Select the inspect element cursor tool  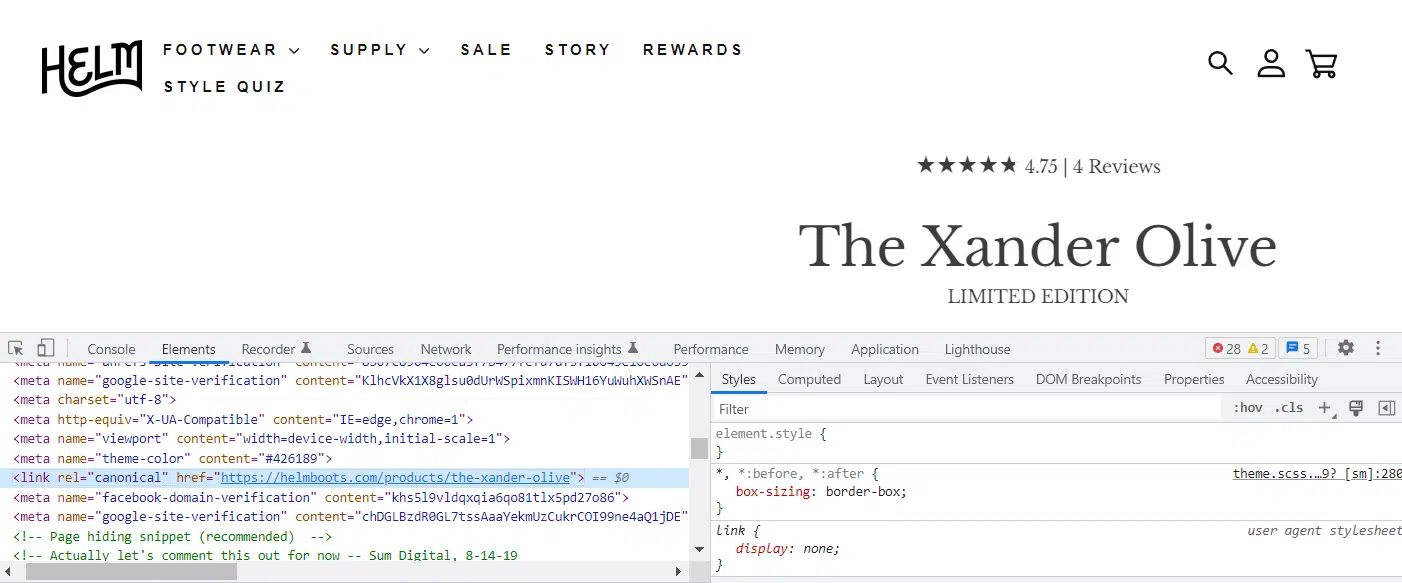point(15,346)
